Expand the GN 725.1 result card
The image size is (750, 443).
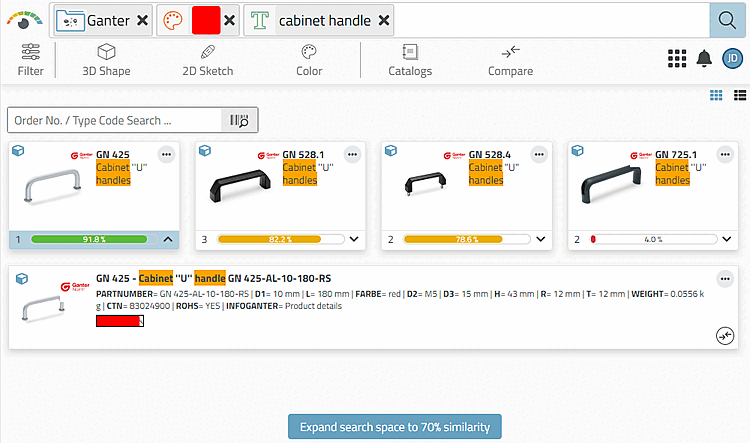727,239
